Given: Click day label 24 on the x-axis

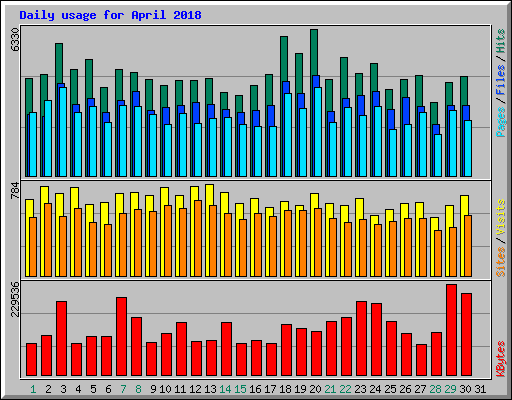Looking at the screenshot, I should tap(375, 389).
